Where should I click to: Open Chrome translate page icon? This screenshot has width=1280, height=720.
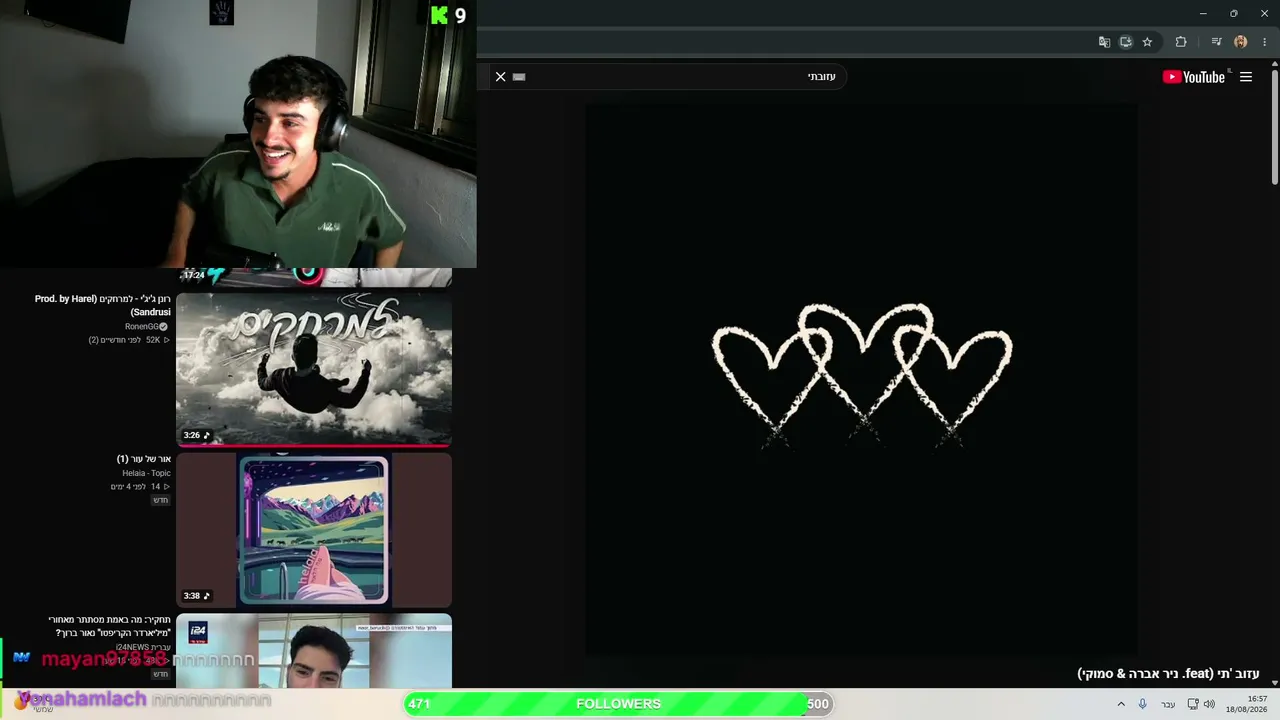click(1104, 42)
